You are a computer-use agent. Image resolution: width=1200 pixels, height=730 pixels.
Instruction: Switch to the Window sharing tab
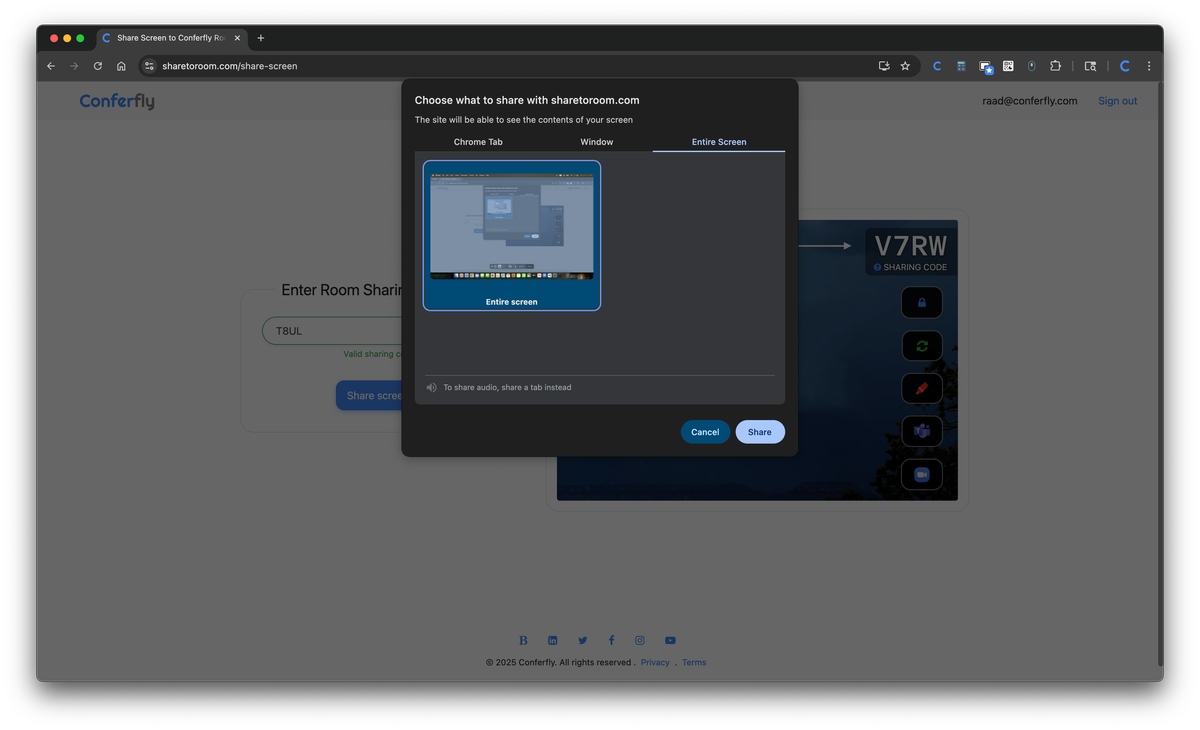[x=597, y=142]
